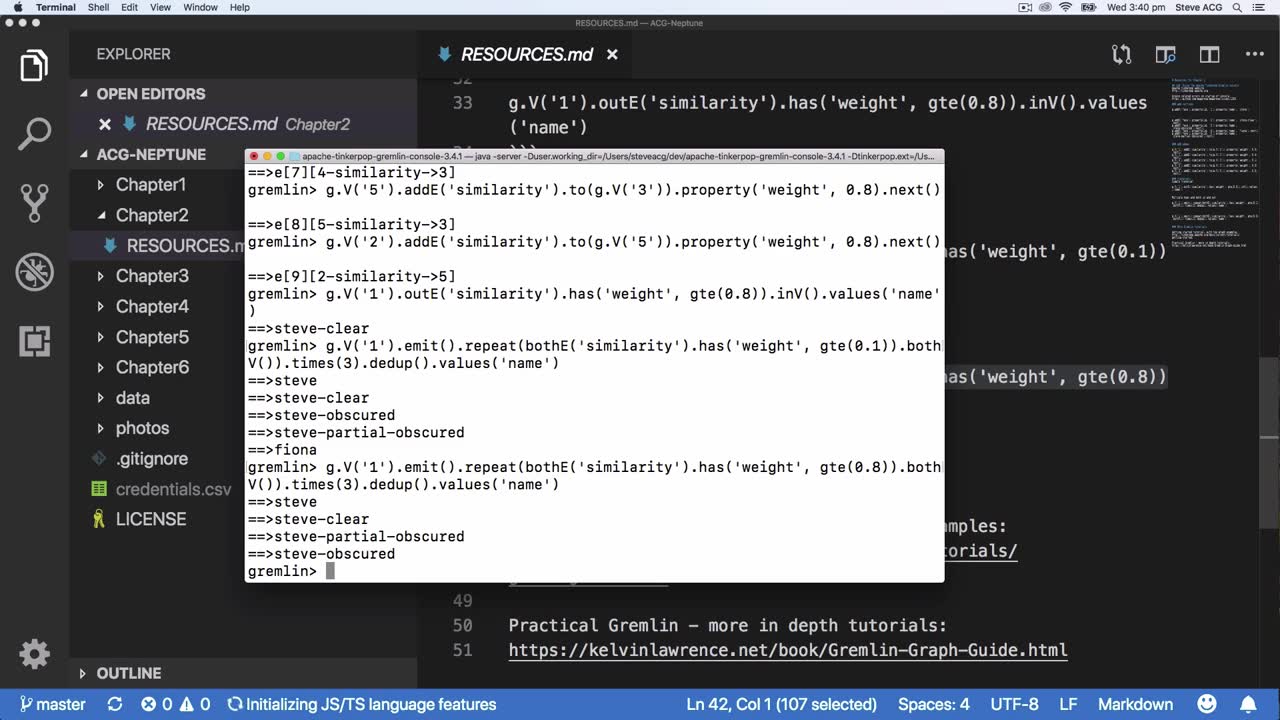Expand the Chapter4 folder
Screen dimensions: 1280x720
click(x=152, y=306)
